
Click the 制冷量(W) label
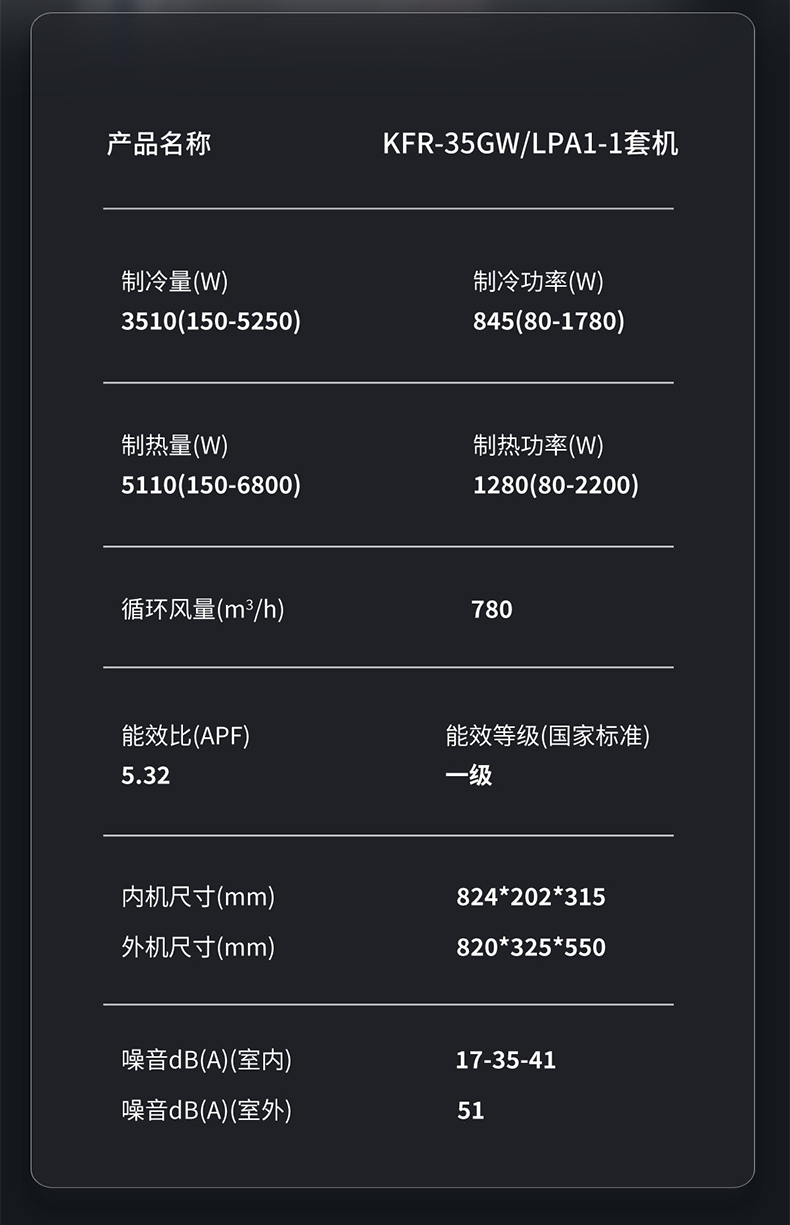(x=175, y=282)
